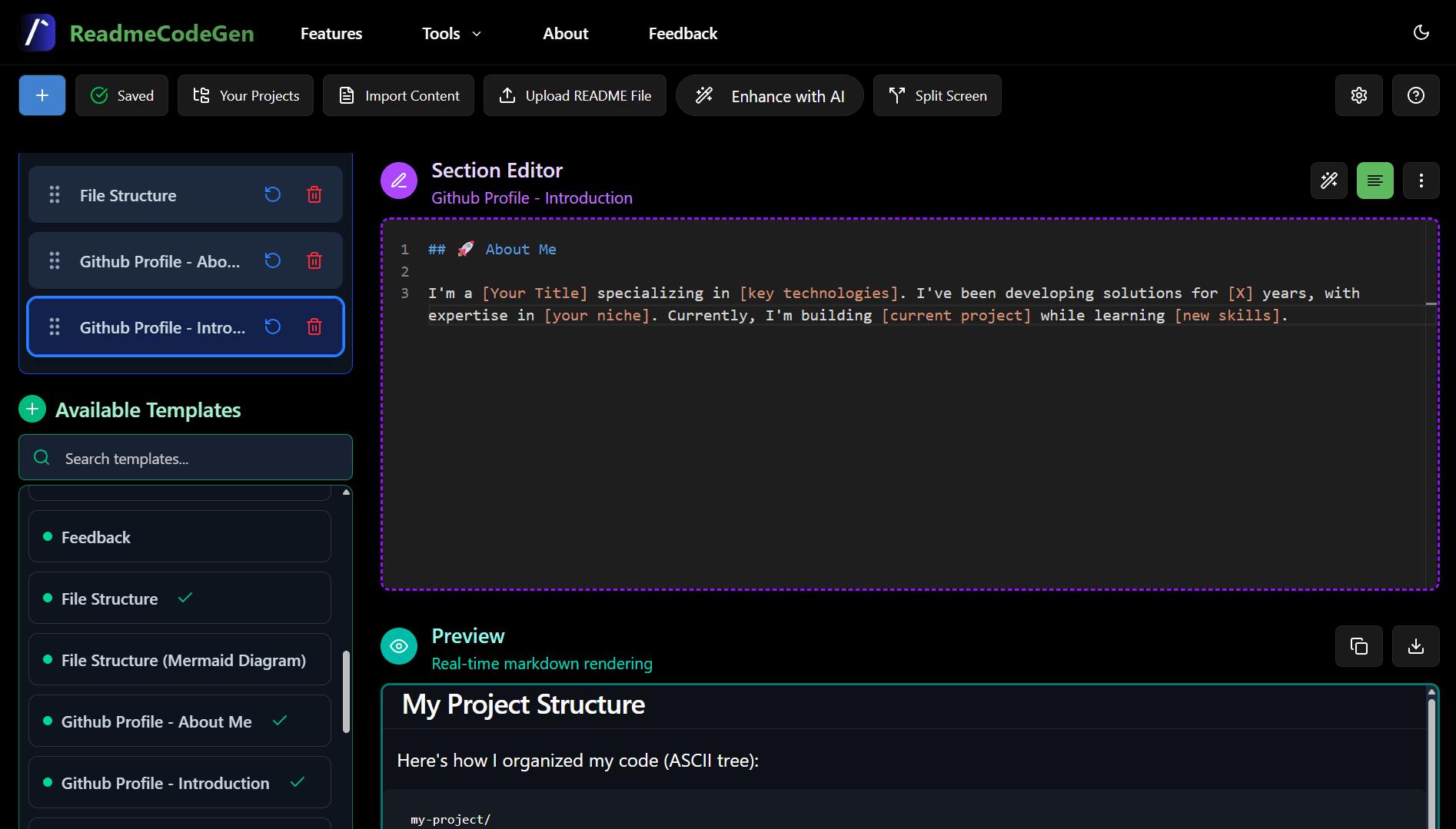Open the settings gear panel
This screenshot has width=1456, height=829.
(1358, 95)
